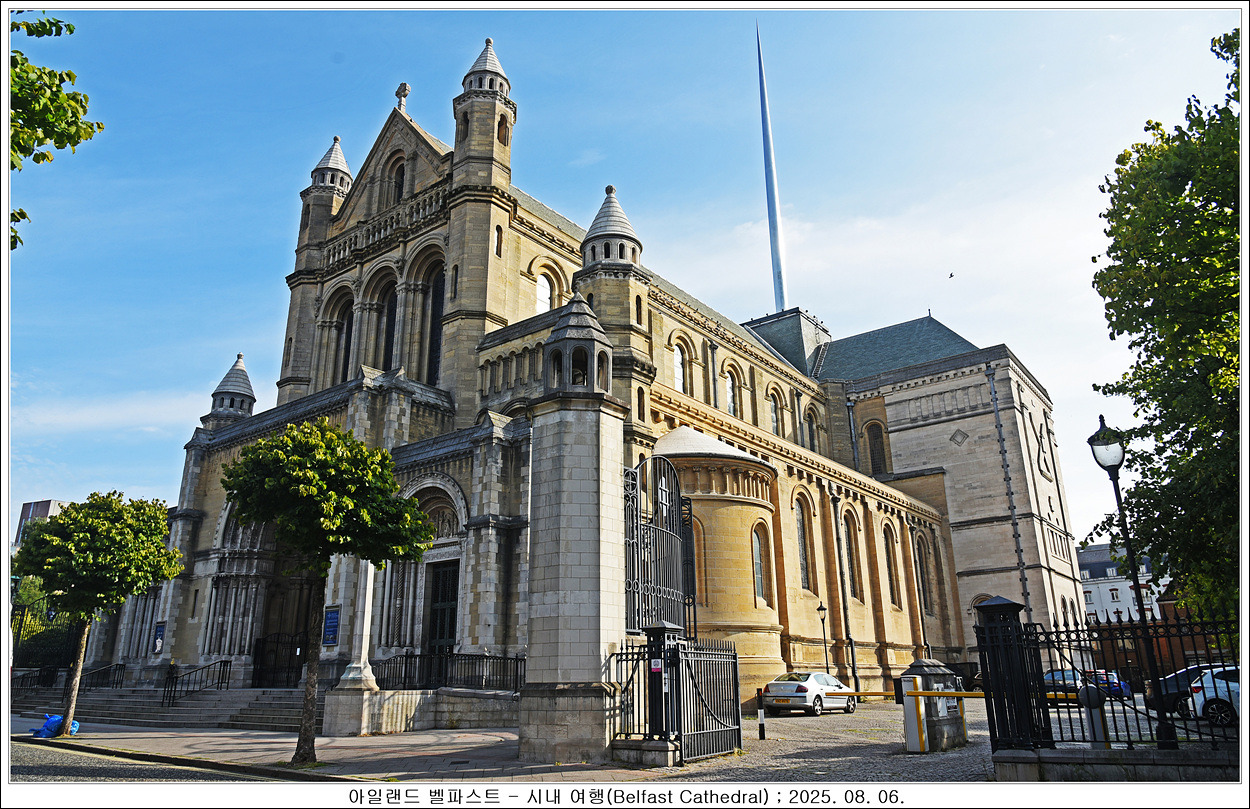This screenshot has height=809, width=1250.
Task: Click the bird flying in the sky
Action: click(x=950, y=275)
